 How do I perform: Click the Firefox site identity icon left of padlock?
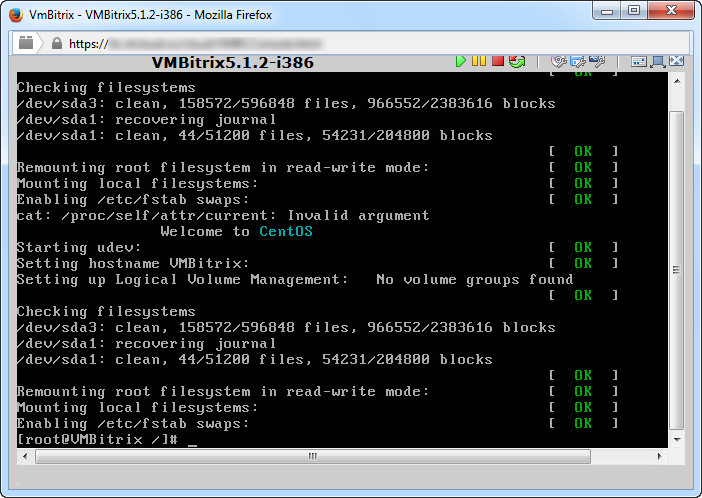point(26,43)
